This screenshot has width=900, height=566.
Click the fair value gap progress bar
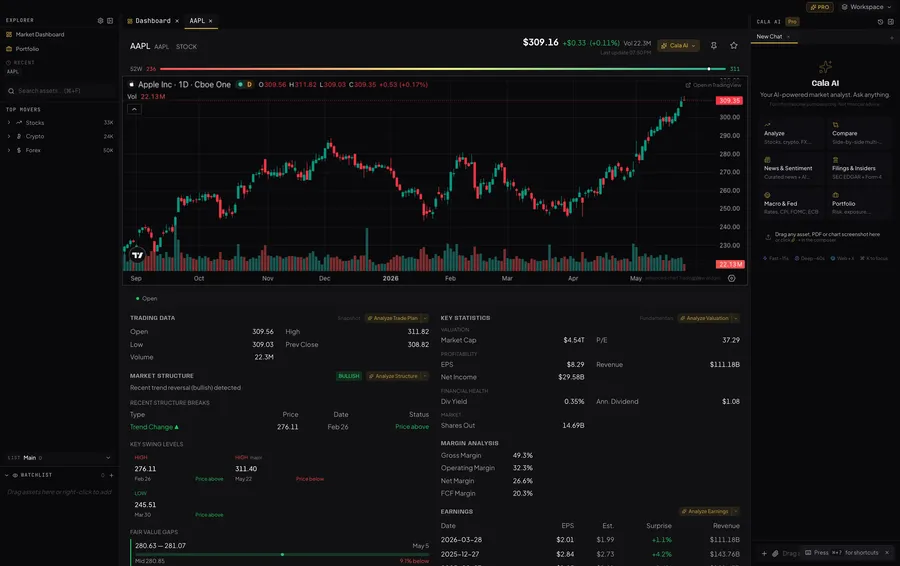pyautogui.click(x=282, y=555)
